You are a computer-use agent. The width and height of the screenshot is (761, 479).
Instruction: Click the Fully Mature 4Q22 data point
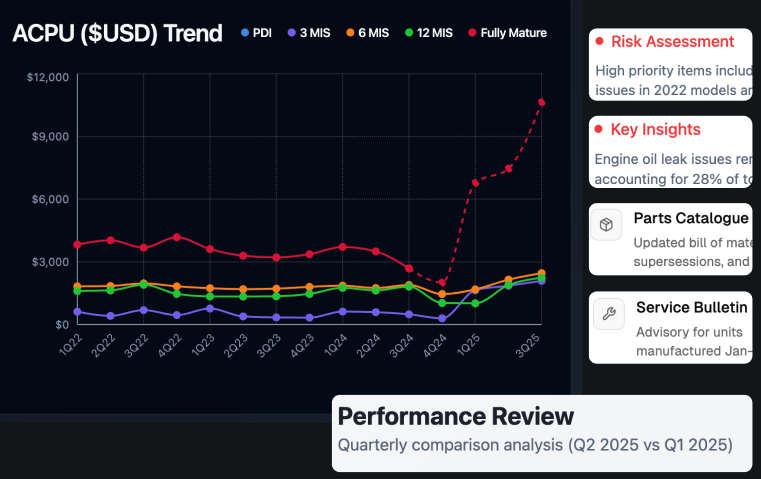pyautogui.click(x=177, y=237)
